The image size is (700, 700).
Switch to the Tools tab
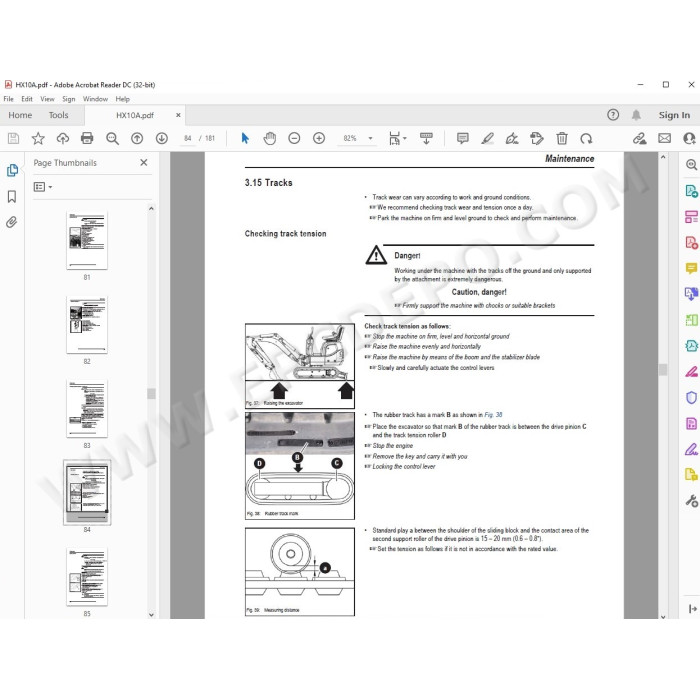[x=58, y=115]
